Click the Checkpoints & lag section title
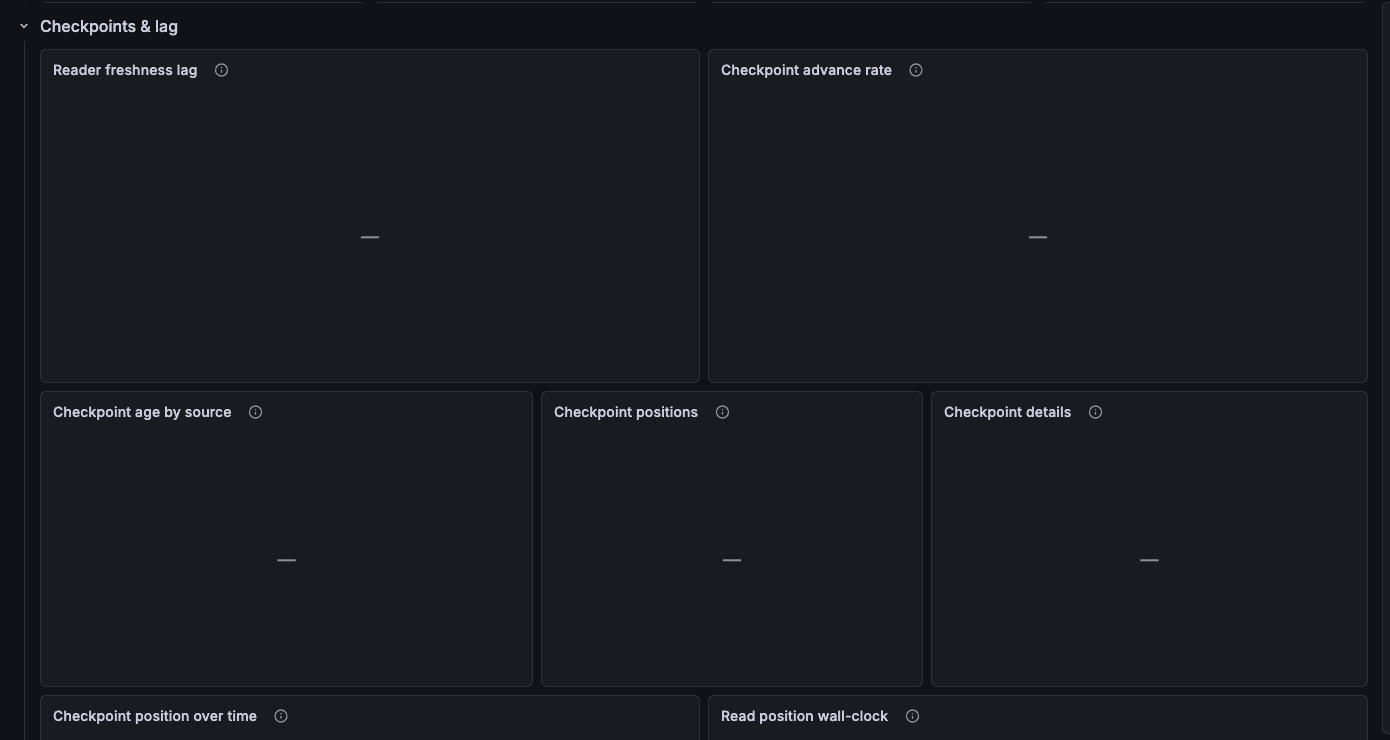The width and height of the screenshot is (1390, 740). click(109, 27)
